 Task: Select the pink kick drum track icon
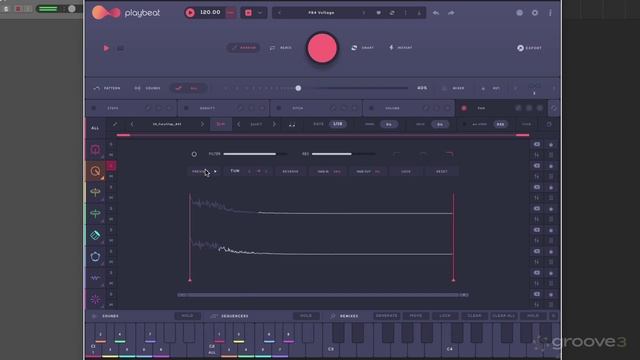pos(95,149)
